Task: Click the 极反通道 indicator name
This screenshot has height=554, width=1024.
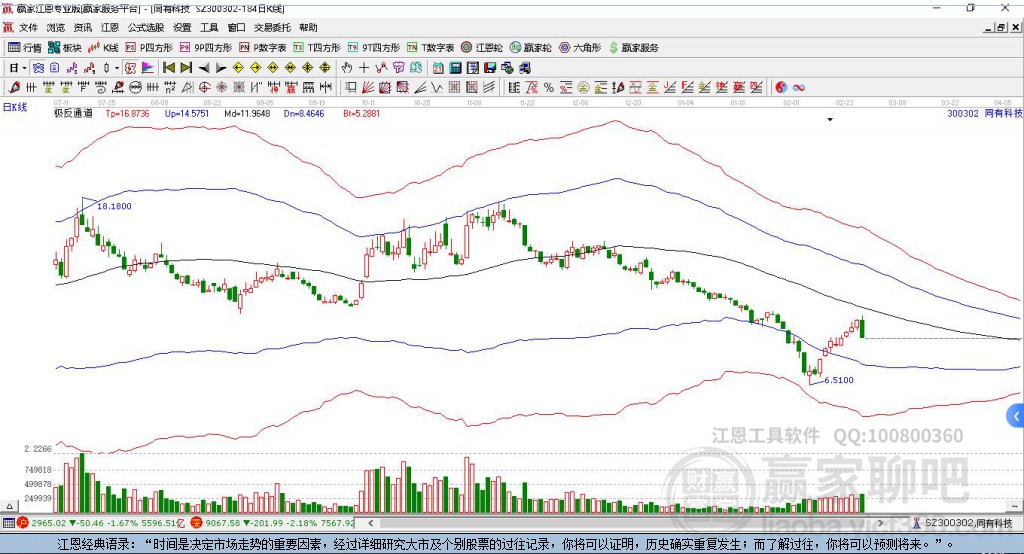Action: (73, 113)
